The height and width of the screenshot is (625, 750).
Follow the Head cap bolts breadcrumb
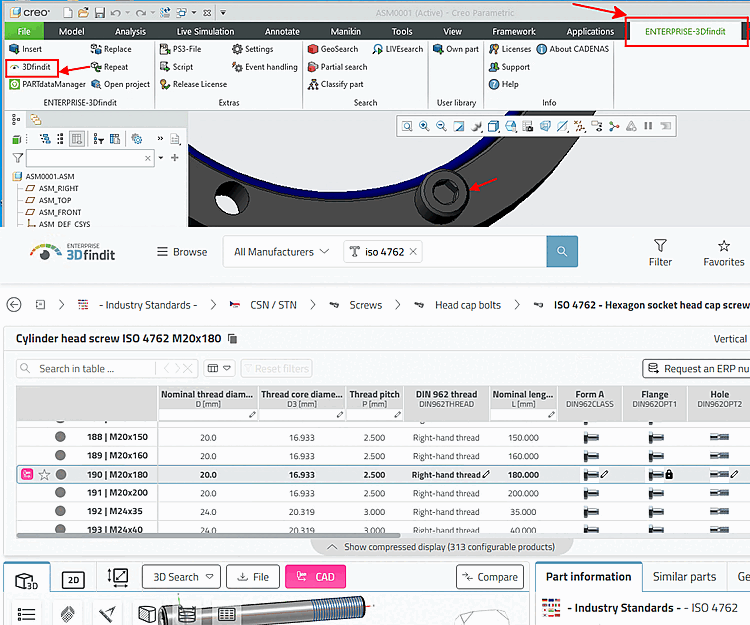(467, 305)
